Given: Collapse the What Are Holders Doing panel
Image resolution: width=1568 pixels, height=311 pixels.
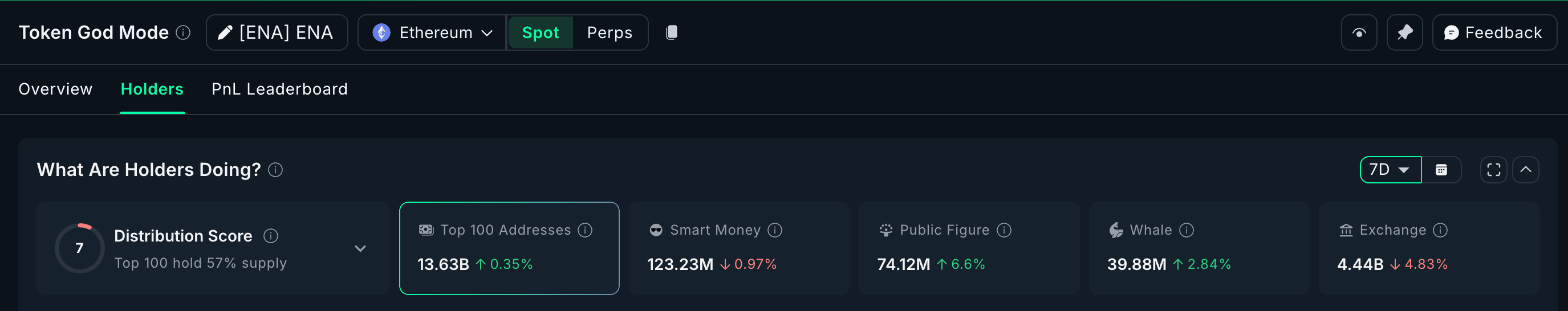Looking at the screenshot, I should 1525,170.
